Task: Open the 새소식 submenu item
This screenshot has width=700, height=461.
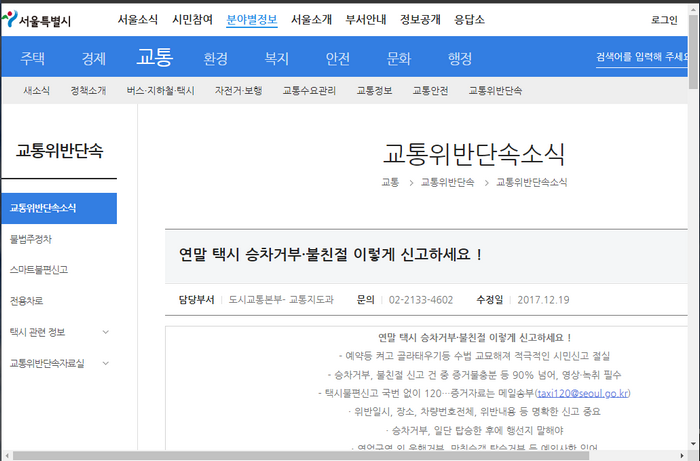Action: [x=37, y=91]
